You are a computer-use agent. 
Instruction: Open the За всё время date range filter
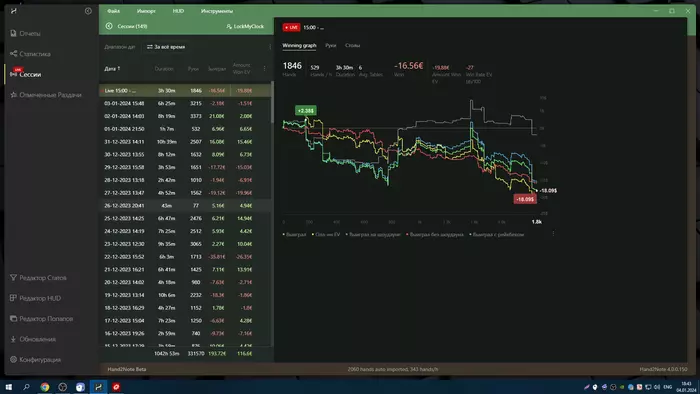(x=166, y=47)
